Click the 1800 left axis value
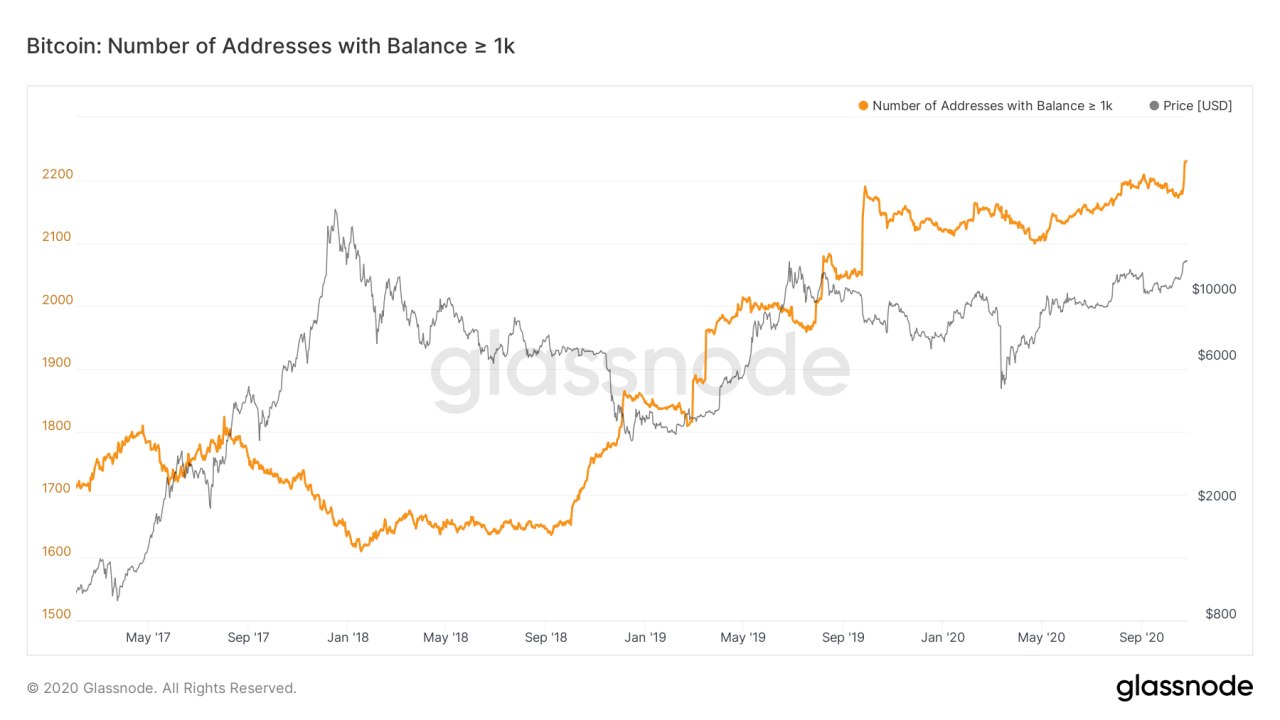The height and width of the screenshot is (720, 1280). pyautogui.click(x=58, y=426)
